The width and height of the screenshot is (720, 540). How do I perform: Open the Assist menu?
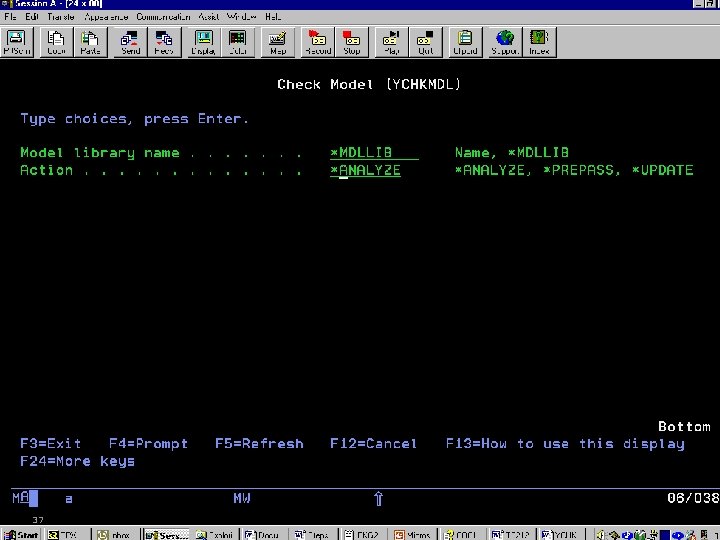click(x=208, y=17)
